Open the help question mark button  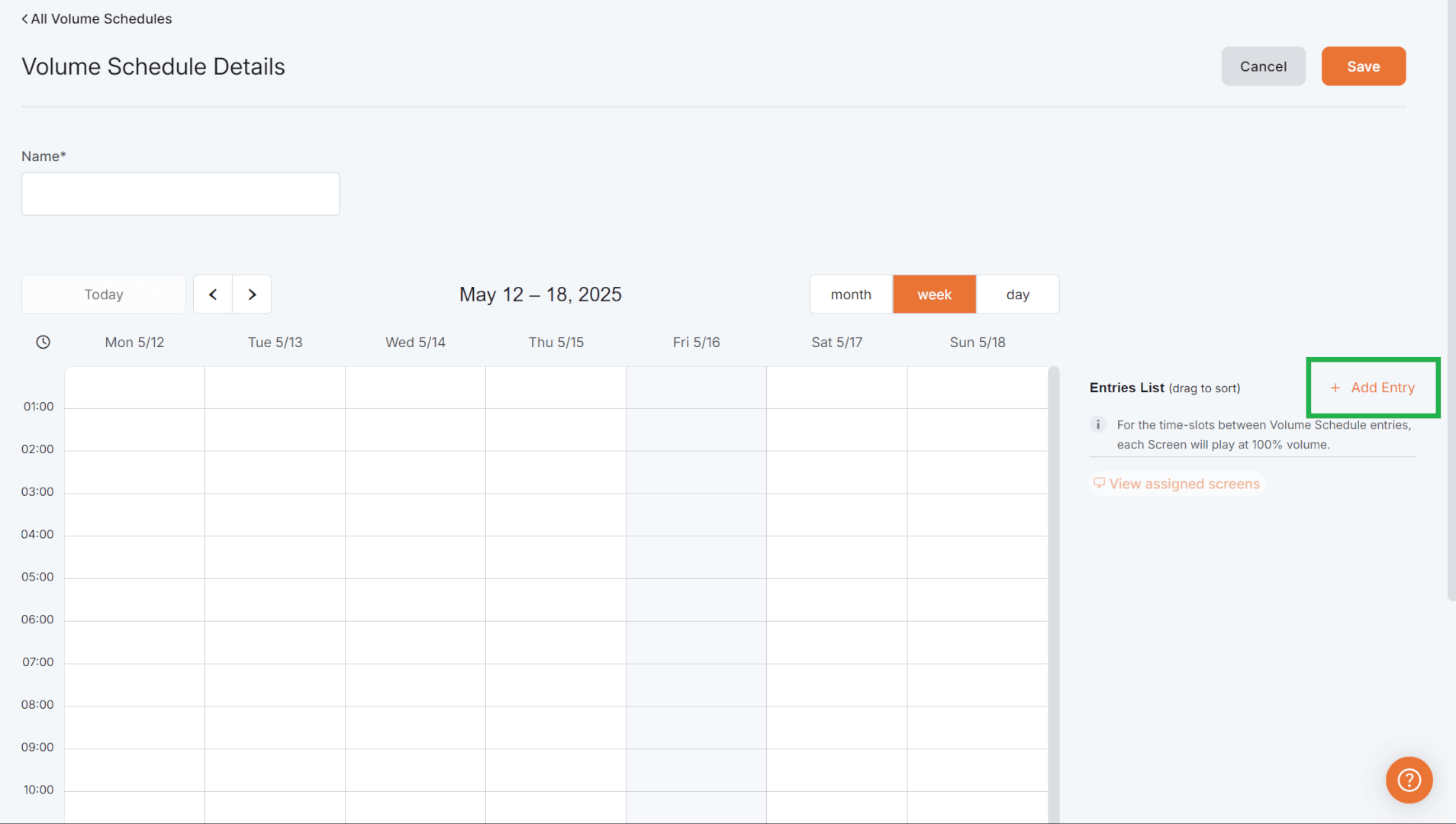[1409, 780]
